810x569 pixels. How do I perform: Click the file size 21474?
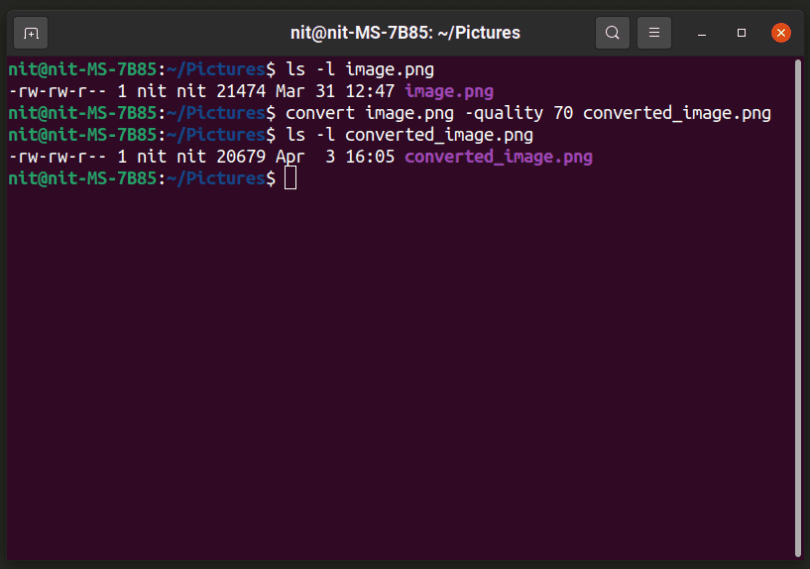(241, 91)
